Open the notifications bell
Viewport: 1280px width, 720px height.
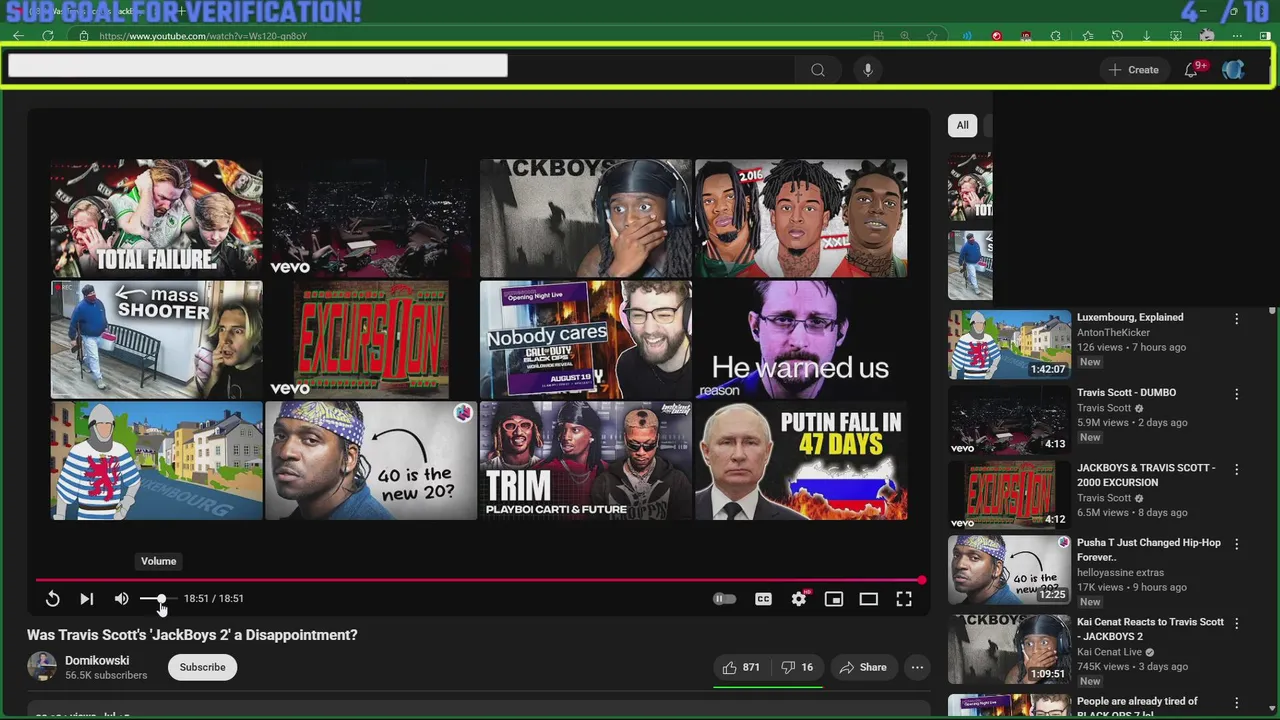pyautogui.click(x=1192, y=70)
